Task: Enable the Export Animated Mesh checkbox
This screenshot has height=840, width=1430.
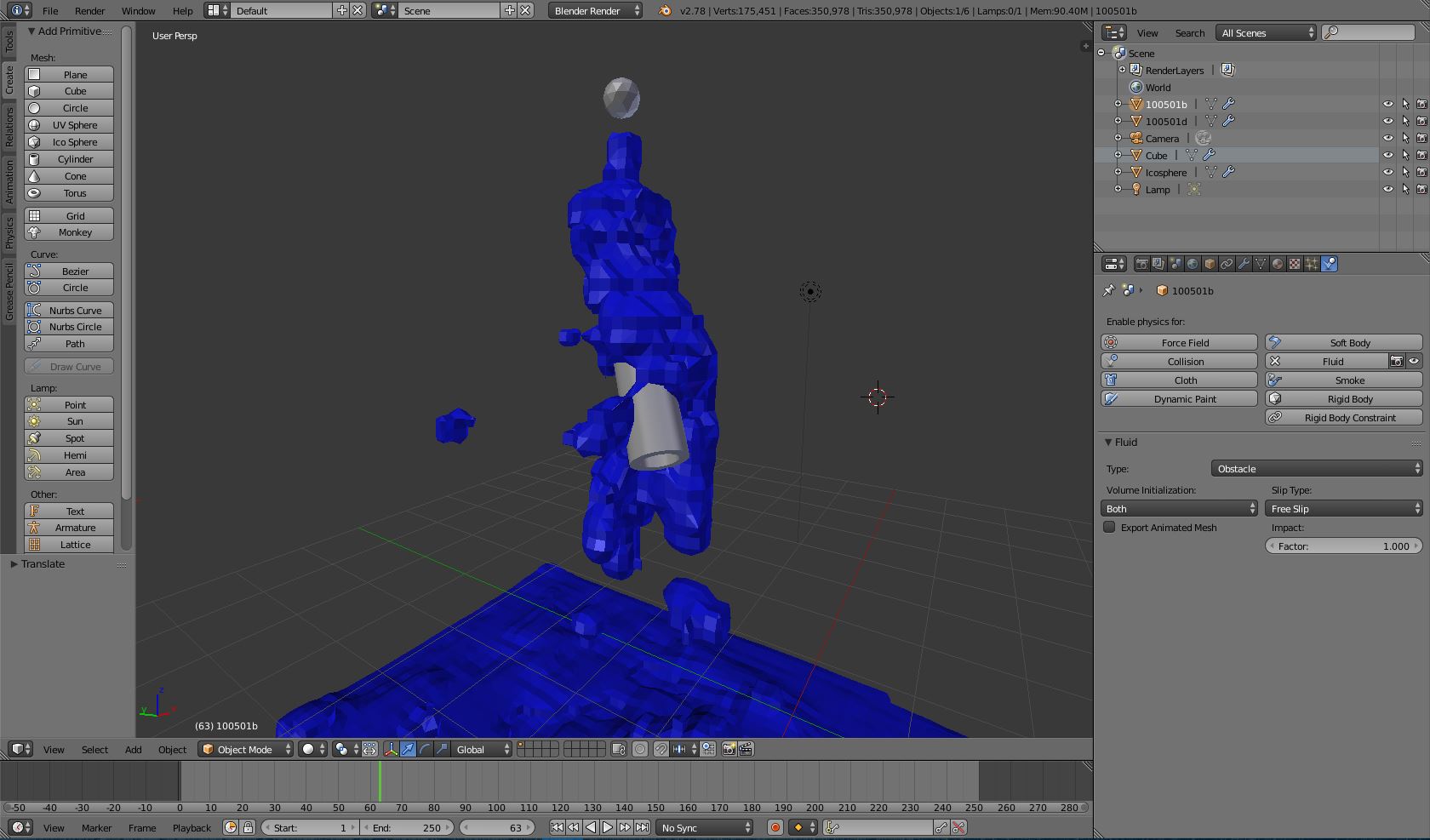Action: point(1109,527)
